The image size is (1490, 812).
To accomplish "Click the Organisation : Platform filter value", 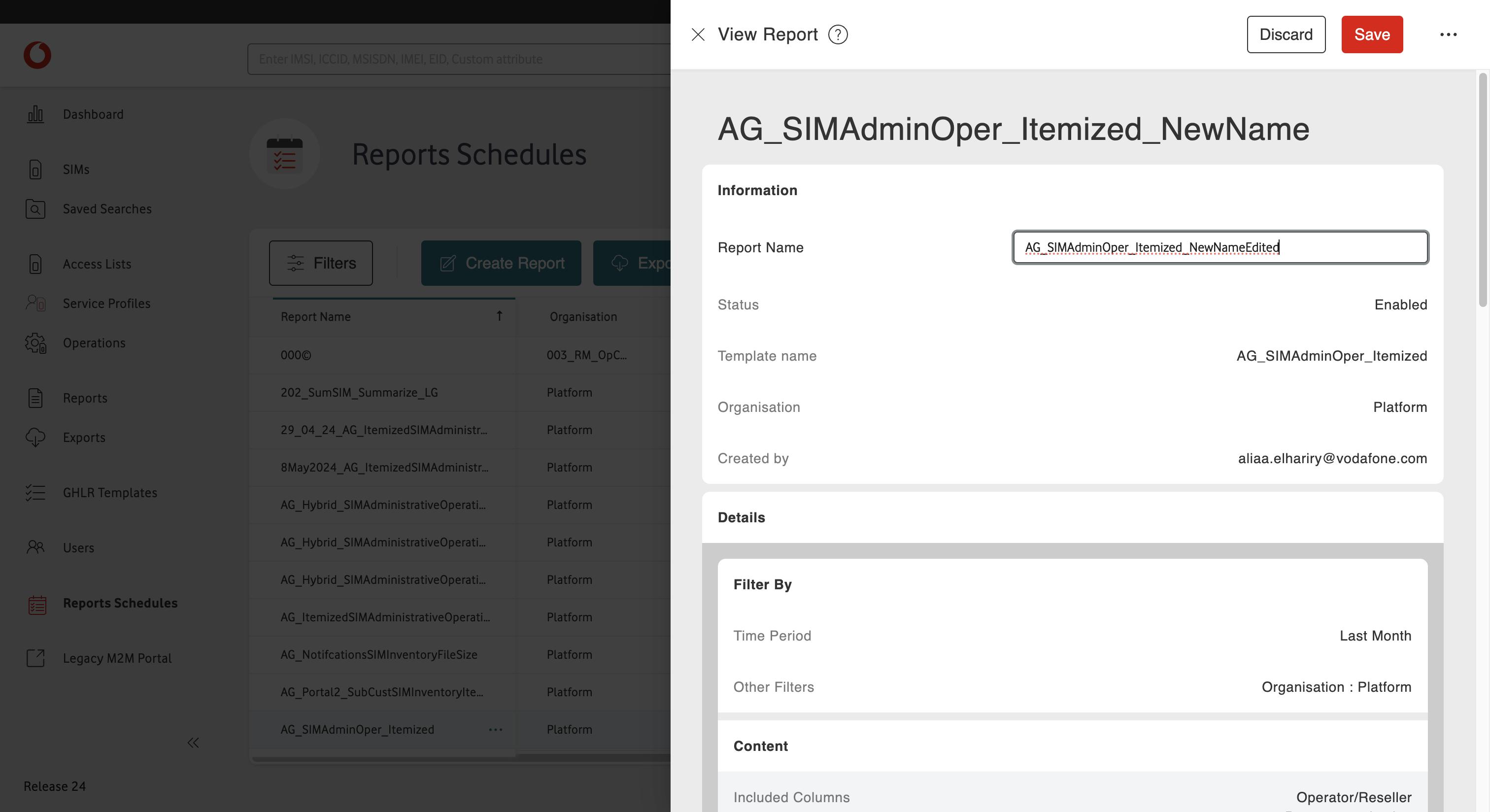I will (1336, 687).
